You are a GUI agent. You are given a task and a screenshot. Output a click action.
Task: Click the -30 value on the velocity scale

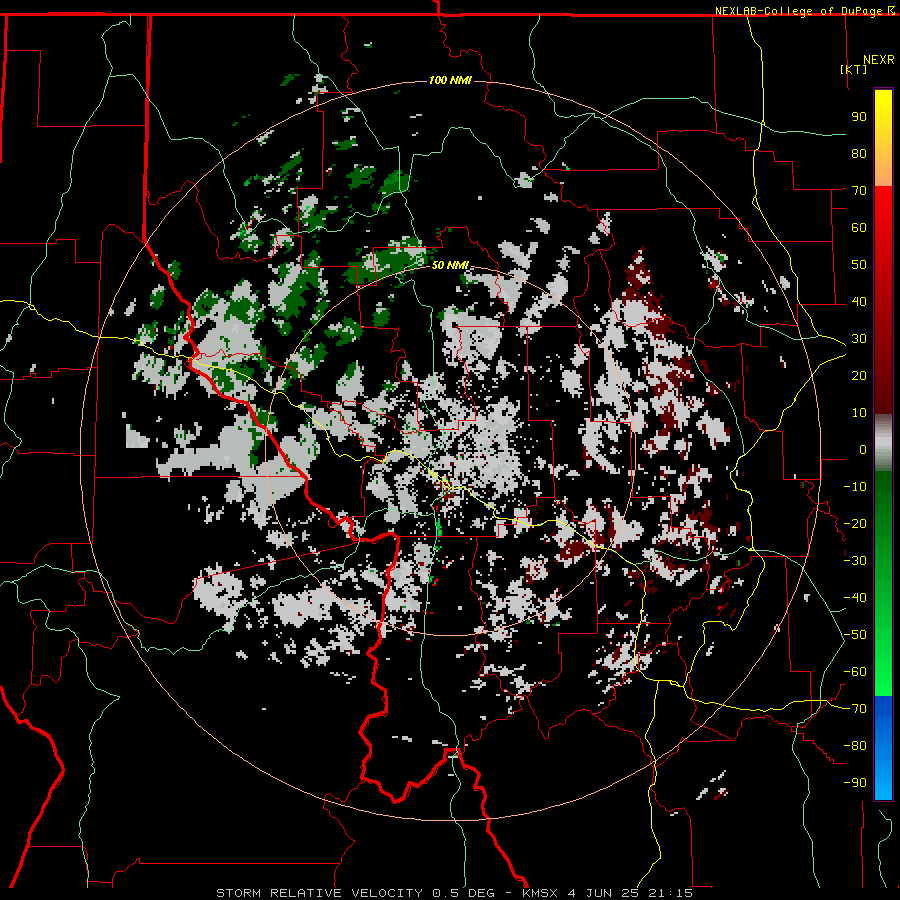(x=855, y=561)
